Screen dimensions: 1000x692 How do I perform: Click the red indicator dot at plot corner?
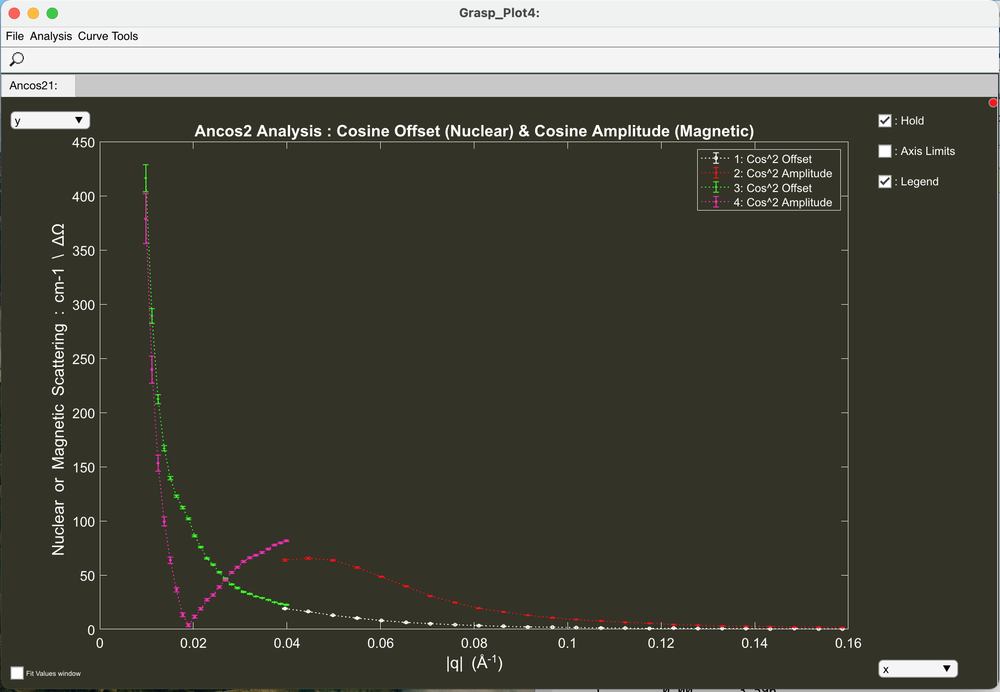pos(993,103)
